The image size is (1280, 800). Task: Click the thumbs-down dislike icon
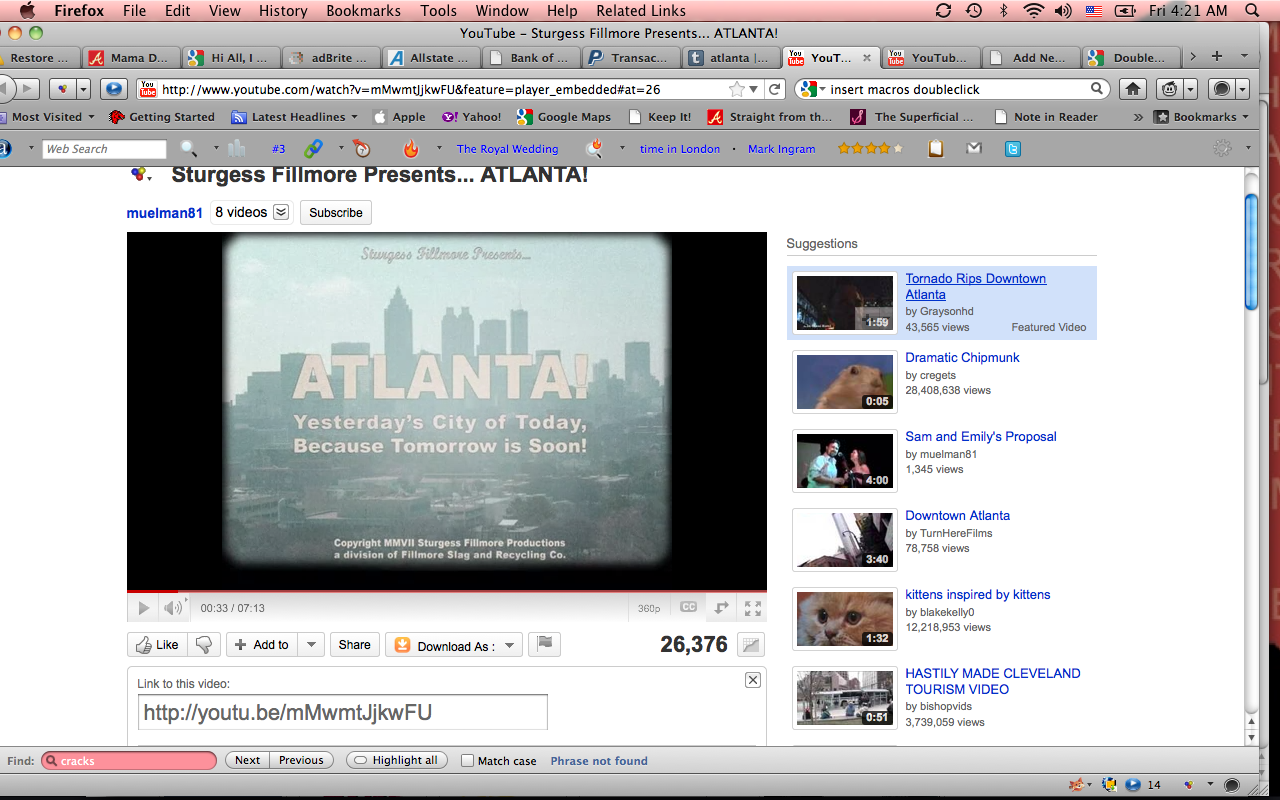(204, 645)
